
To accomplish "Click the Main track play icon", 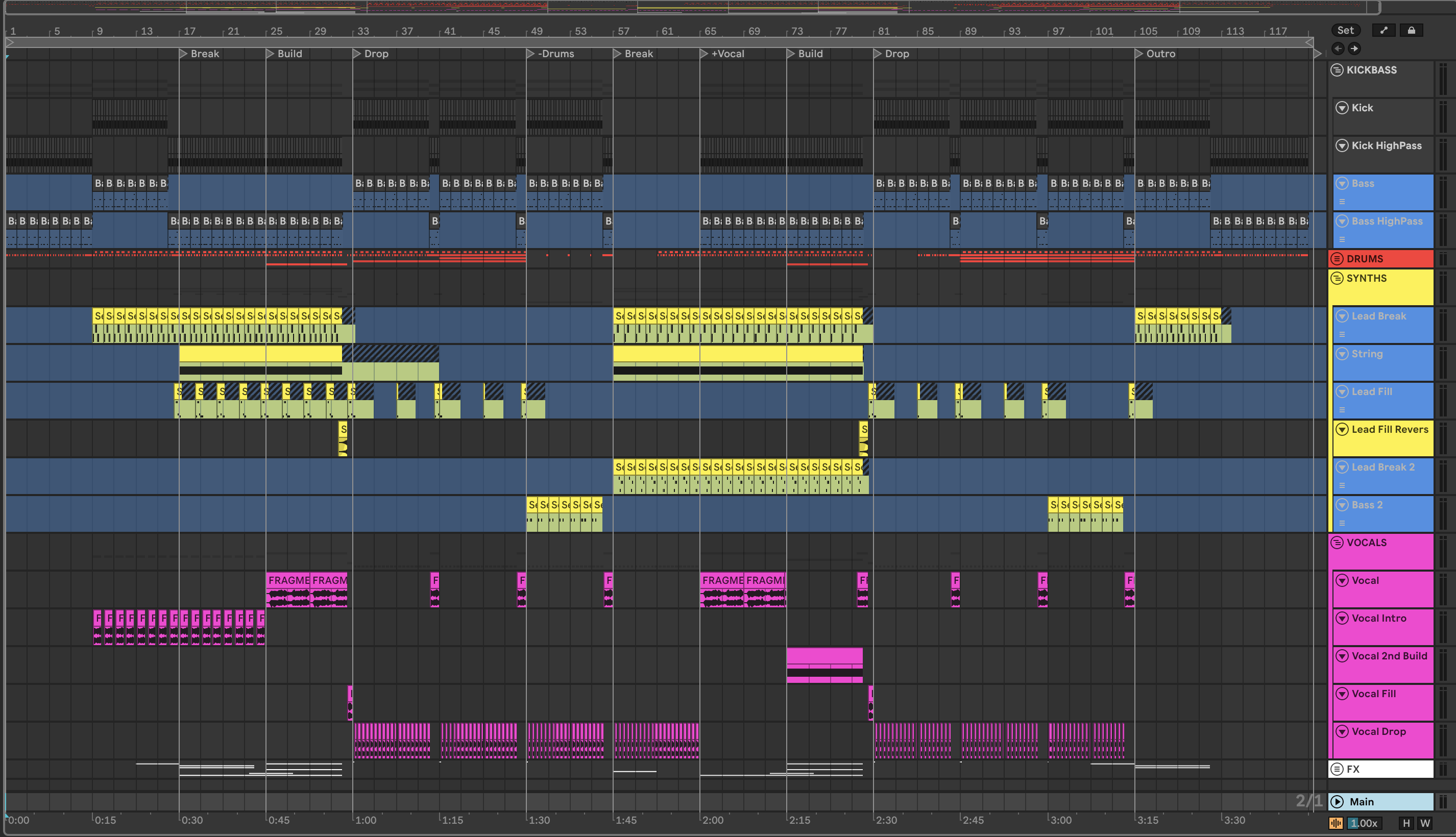I will [x=1338, y=801].
